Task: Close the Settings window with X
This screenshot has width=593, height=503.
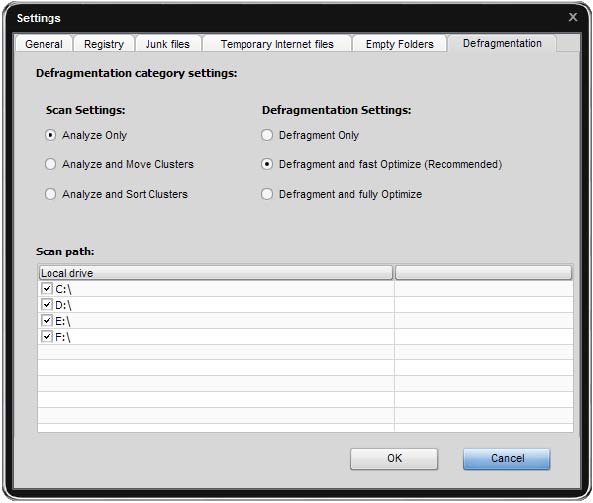Action: click(573, 17)
